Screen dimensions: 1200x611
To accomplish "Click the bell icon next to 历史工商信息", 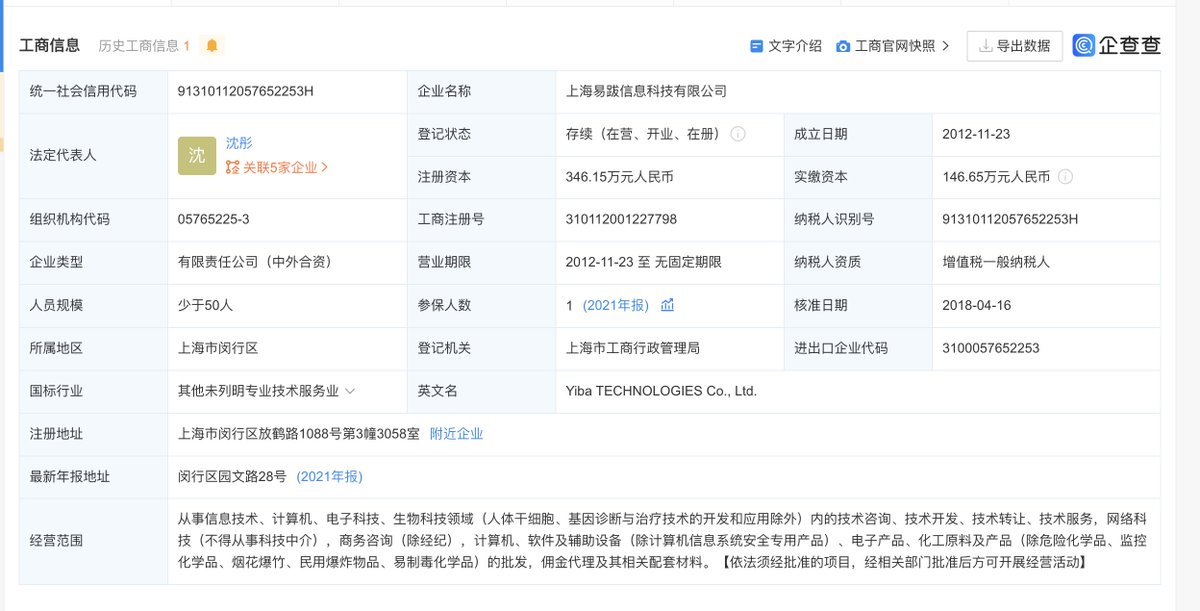I will pyautogui.click(x=212, y=44).
